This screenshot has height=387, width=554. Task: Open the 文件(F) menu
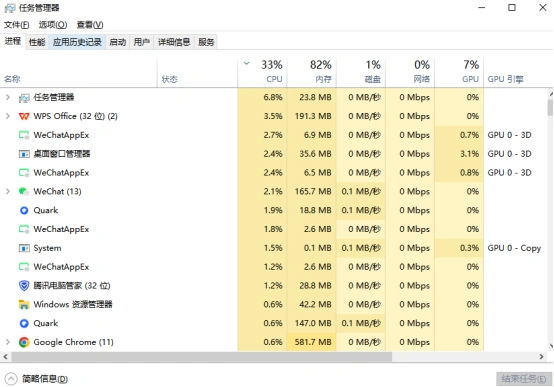(x=17, y=25)
